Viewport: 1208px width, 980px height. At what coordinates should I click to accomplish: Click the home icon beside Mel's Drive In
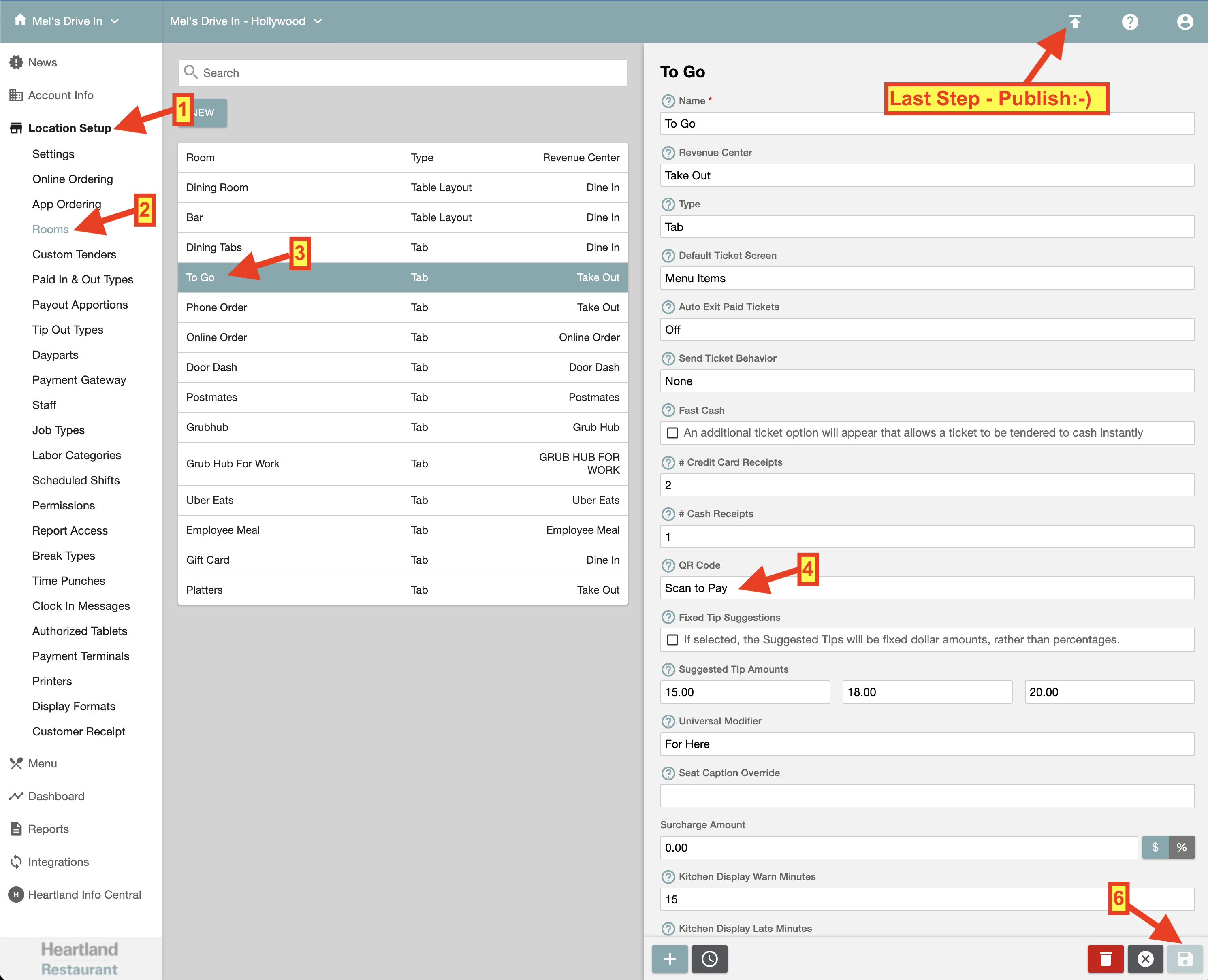pos(20,20)
